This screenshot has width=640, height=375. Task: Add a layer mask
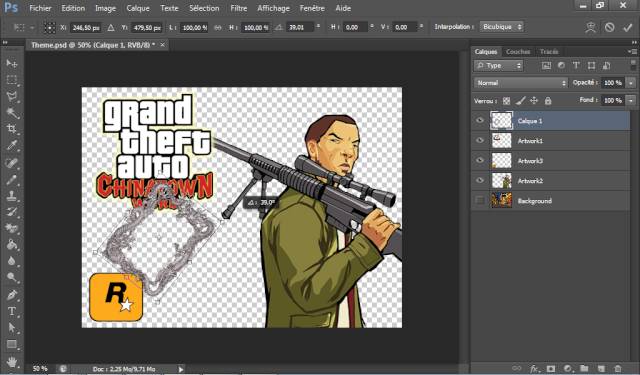pyautogui.click(x=551, y=368)
